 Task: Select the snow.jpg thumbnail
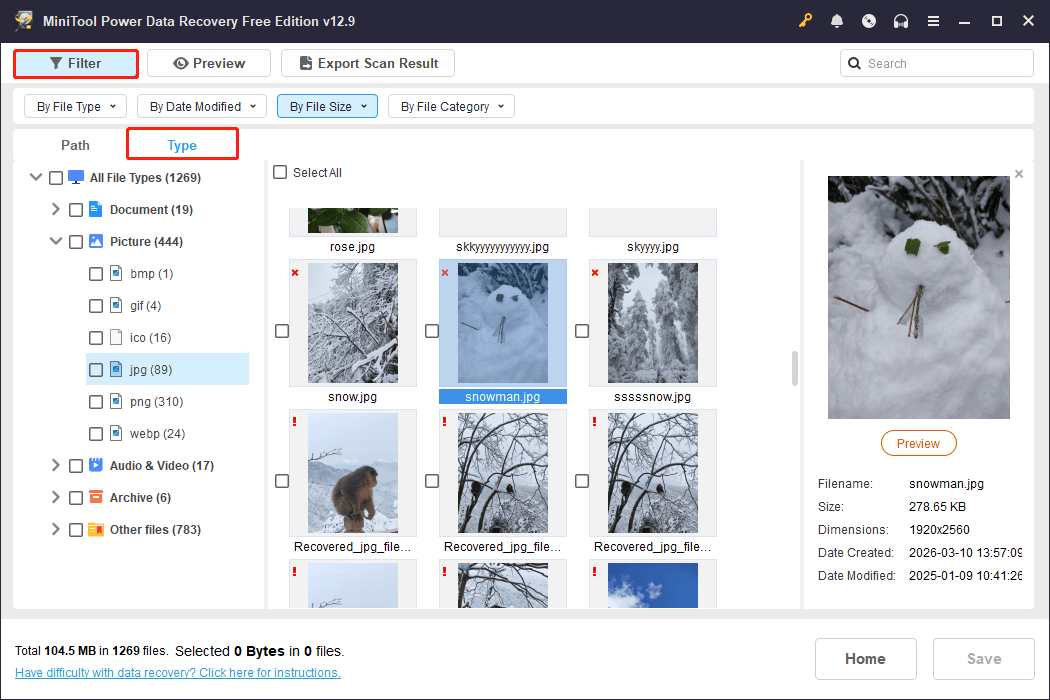(x=353, y=323)
